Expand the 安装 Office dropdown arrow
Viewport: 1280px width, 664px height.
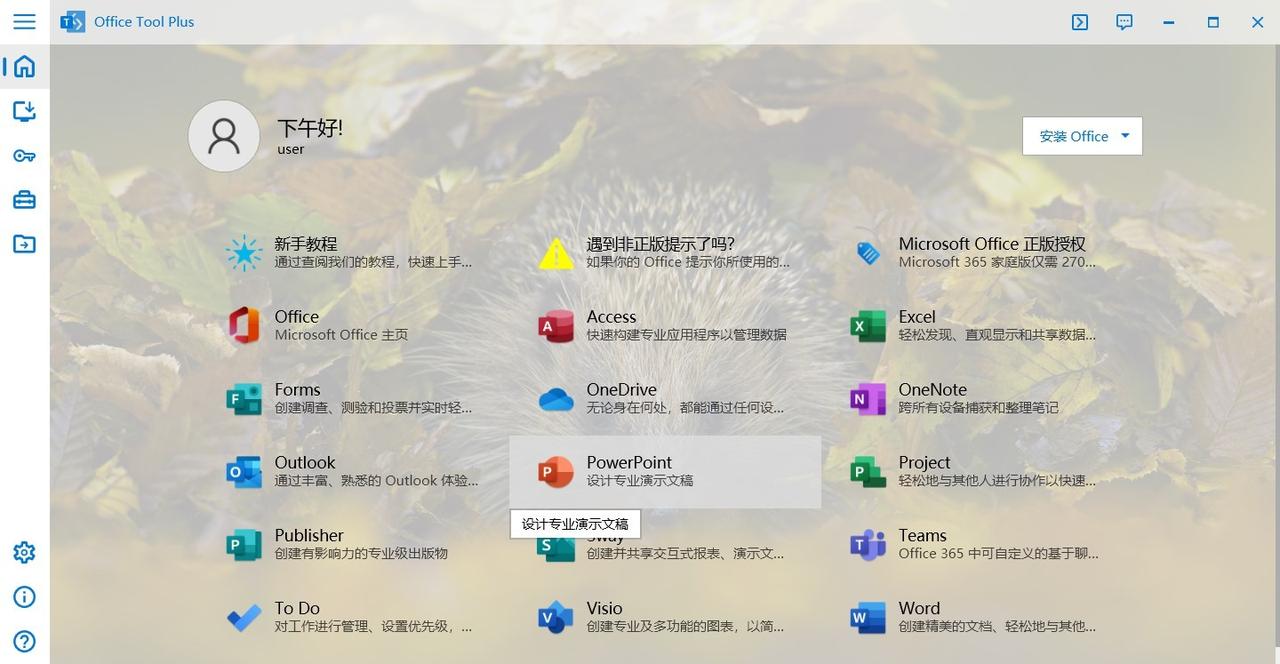[1125, 136]
